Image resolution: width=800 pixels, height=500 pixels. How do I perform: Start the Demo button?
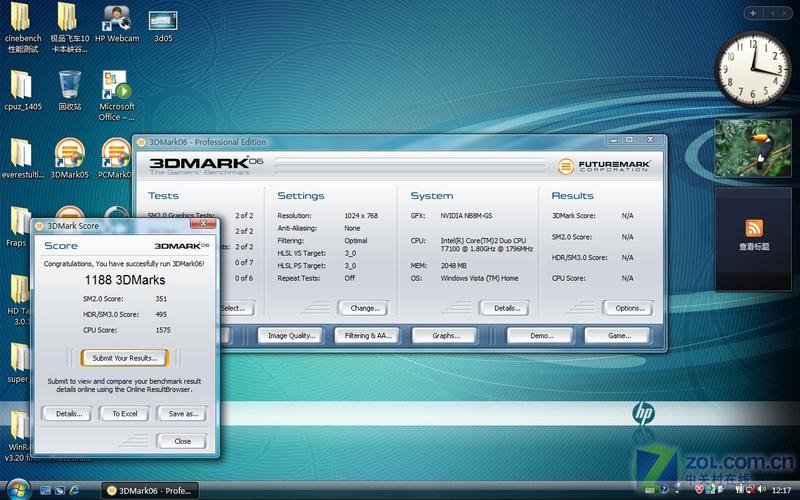click(540, 336)
